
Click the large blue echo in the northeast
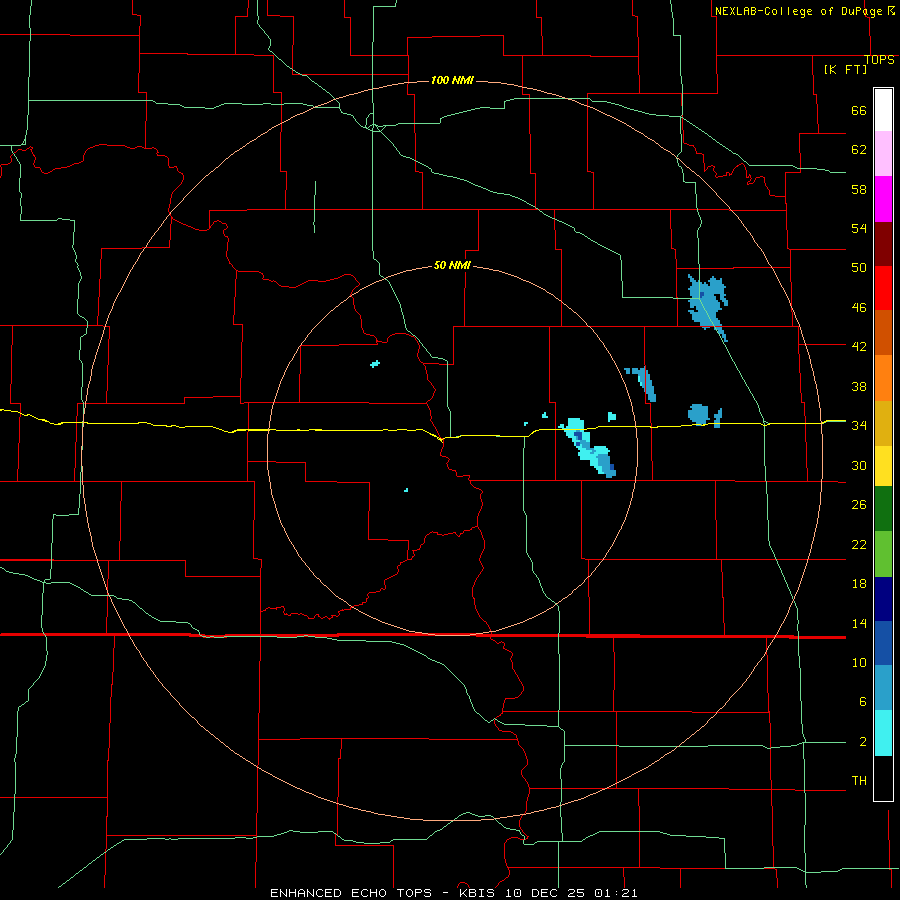[x=707, y=304]
